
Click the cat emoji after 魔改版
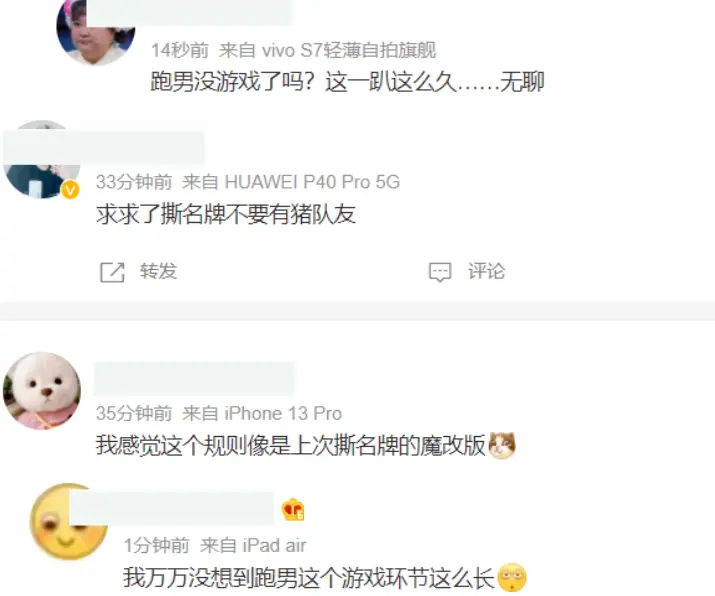pyautogui.click(x=502, y=445)
